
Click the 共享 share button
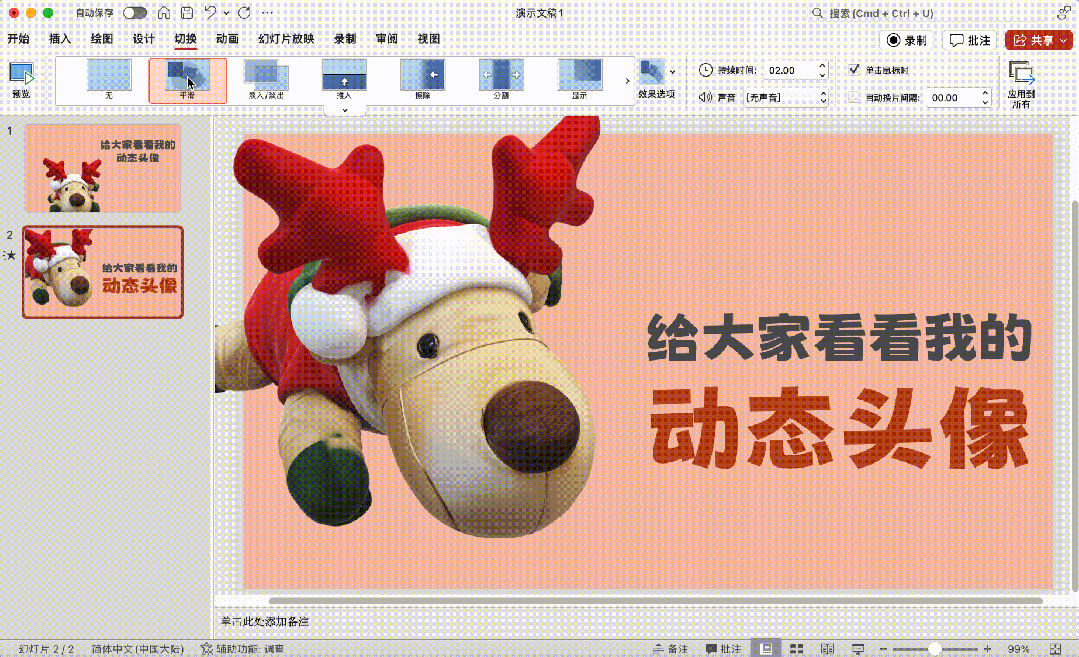[x=1032, y=41]
